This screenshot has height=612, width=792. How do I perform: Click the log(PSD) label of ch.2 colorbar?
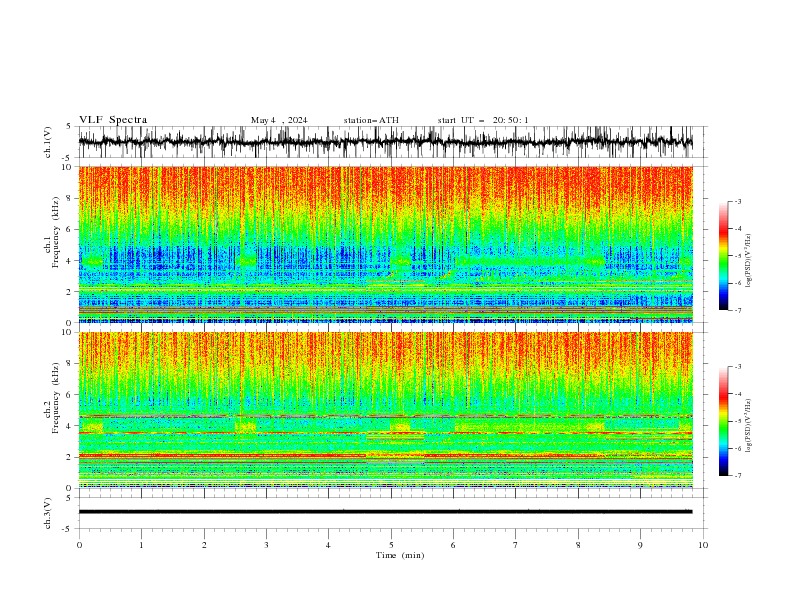pyautogui.click(x=748, y=427)
